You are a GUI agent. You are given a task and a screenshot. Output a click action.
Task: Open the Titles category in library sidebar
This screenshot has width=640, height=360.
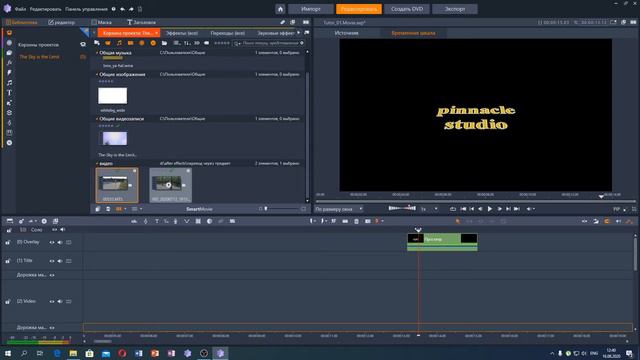9,93
